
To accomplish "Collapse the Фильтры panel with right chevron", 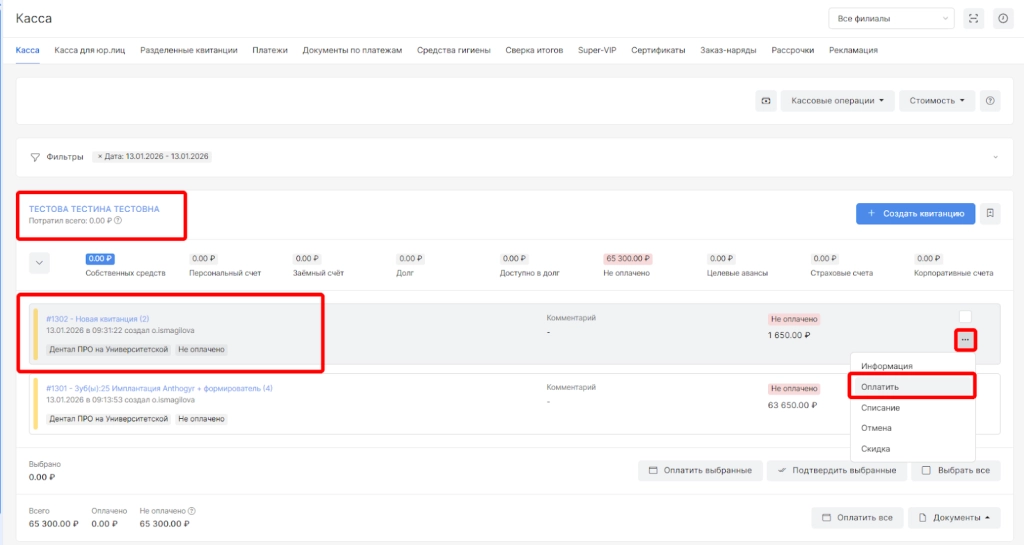I will click(995, 157).
